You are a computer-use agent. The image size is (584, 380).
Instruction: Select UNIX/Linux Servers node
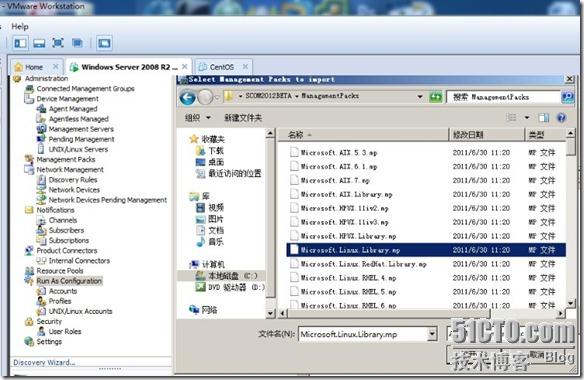tap(78, 149)
